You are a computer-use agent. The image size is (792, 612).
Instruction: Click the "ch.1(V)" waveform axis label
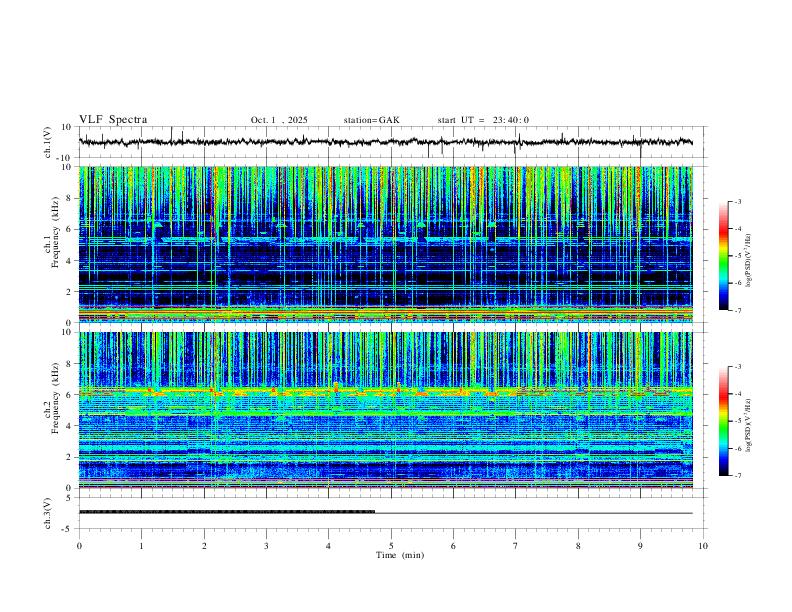click(48, 142)
